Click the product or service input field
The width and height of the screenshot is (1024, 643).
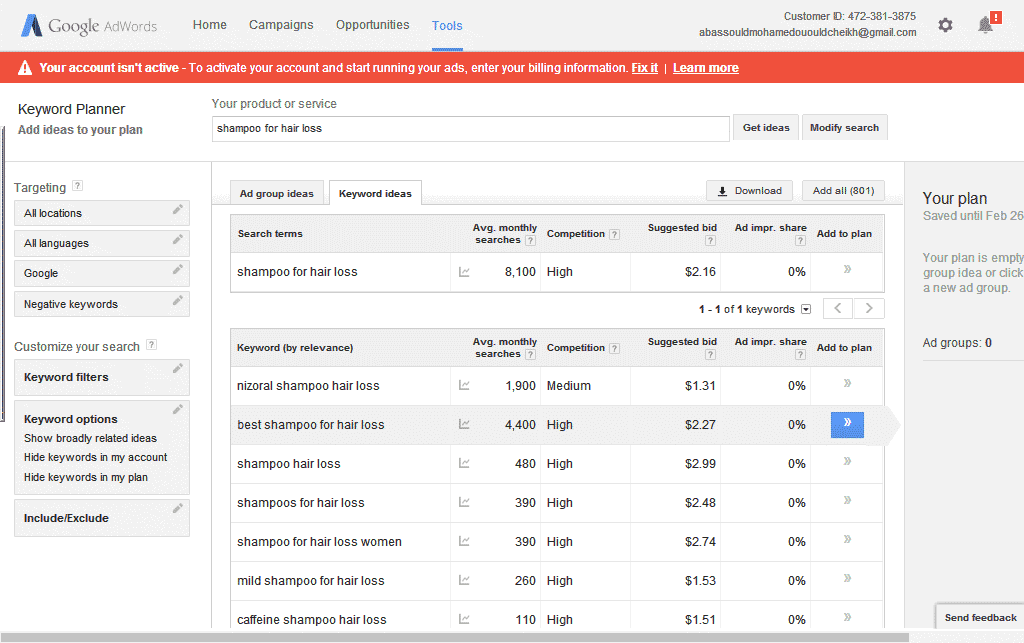470,129
